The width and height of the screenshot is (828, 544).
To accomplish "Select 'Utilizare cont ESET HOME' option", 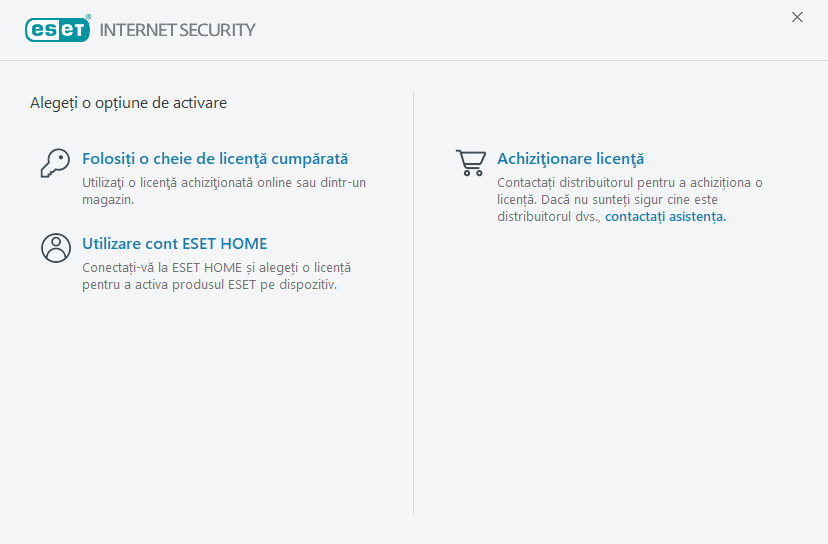I will 175,244.
